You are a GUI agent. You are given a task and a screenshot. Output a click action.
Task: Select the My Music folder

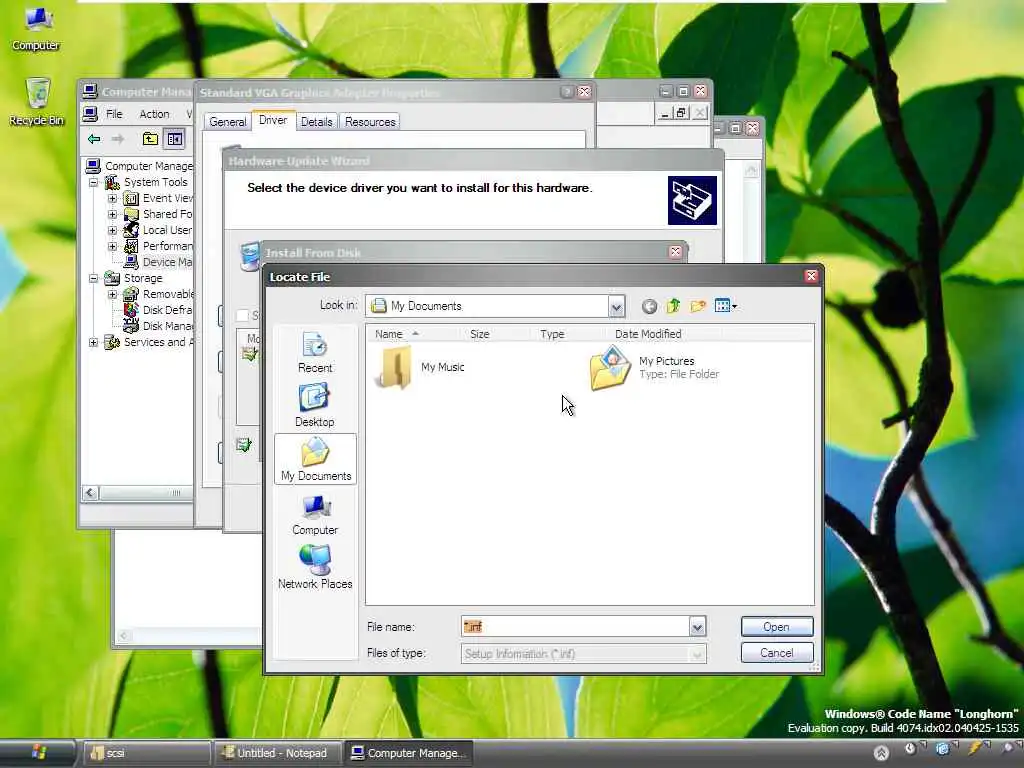[x=419, y=368]
